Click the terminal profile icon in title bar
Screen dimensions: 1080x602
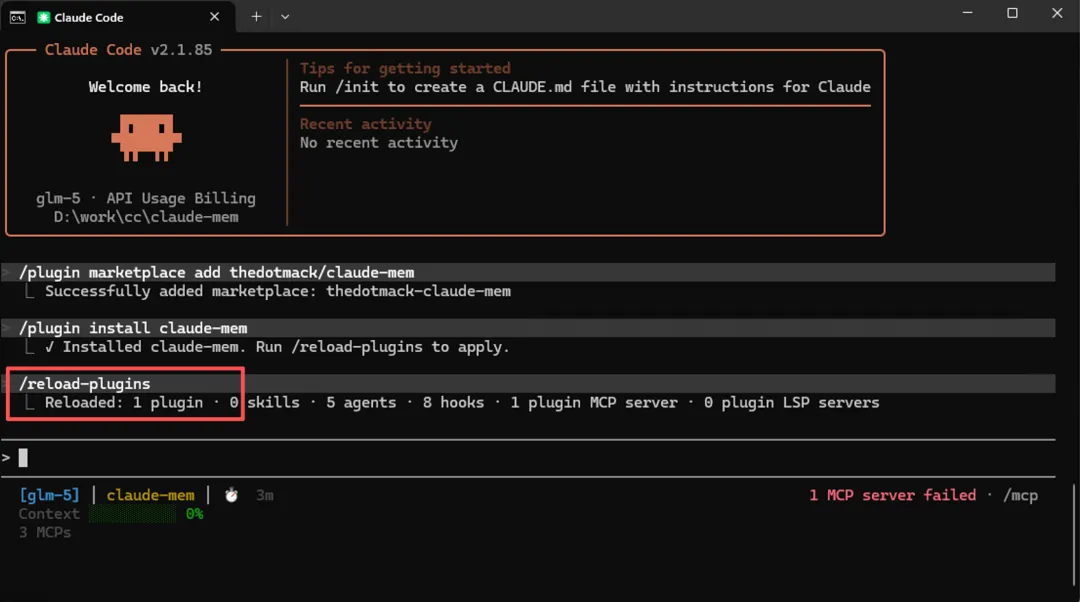pyautogui.click(x=17, y=17)
